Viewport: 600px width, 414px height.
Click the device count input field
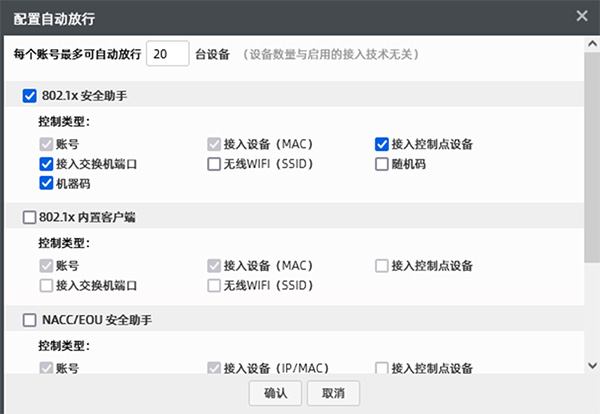pos(167,53)
